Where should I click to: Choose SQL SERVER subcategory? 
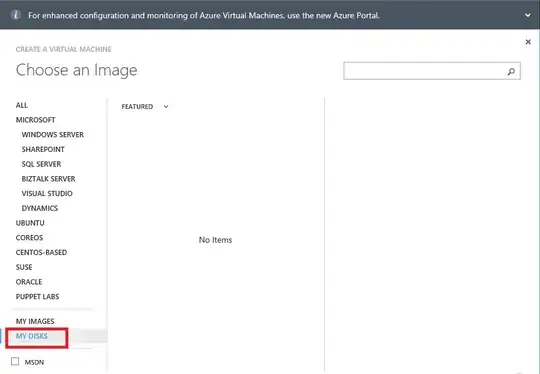pyautogui.click(x=41, y=164)
